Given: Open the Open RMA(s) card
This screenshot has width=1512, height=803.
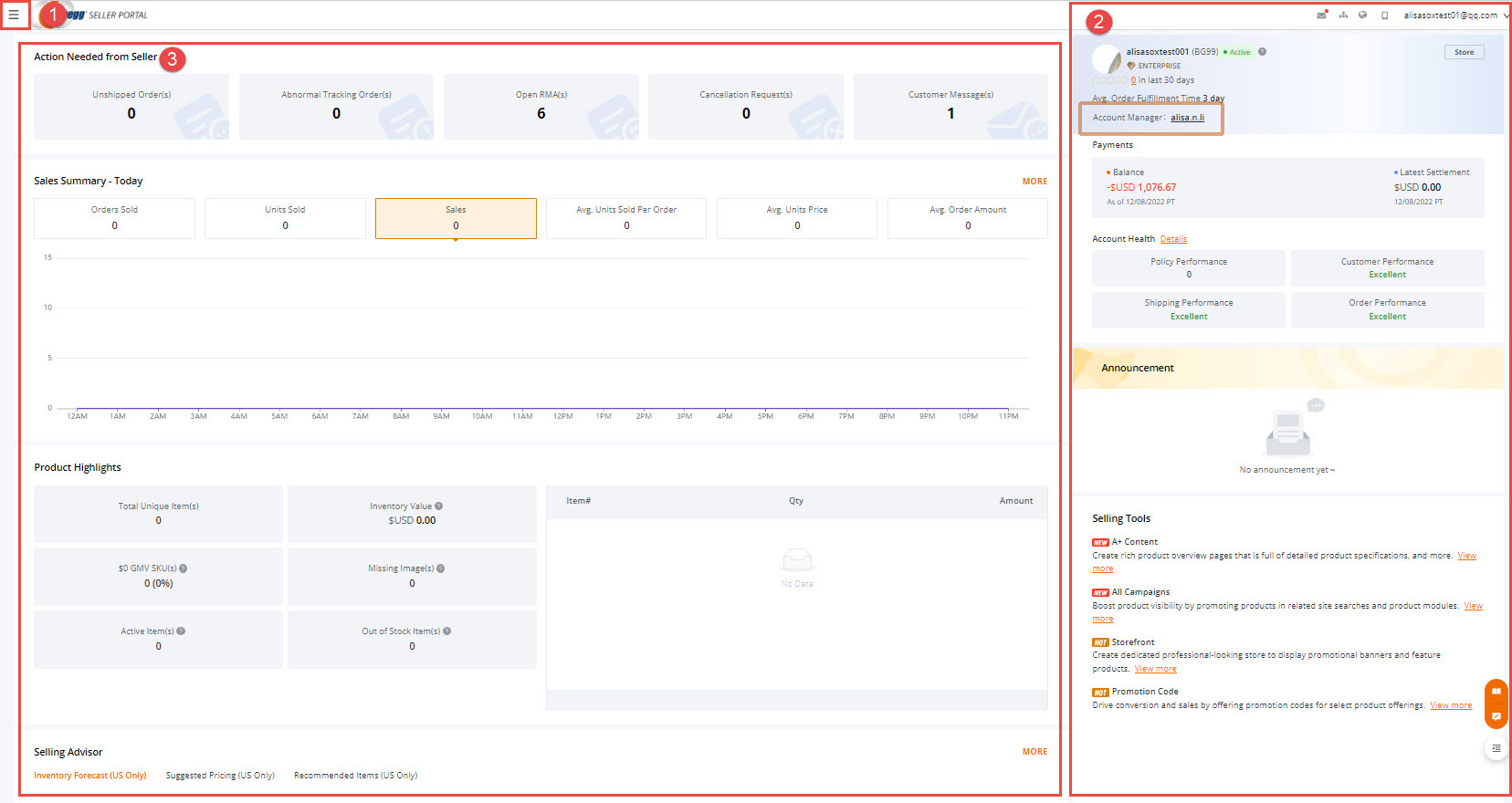Looking at the screenshot, I should point(541,106).
